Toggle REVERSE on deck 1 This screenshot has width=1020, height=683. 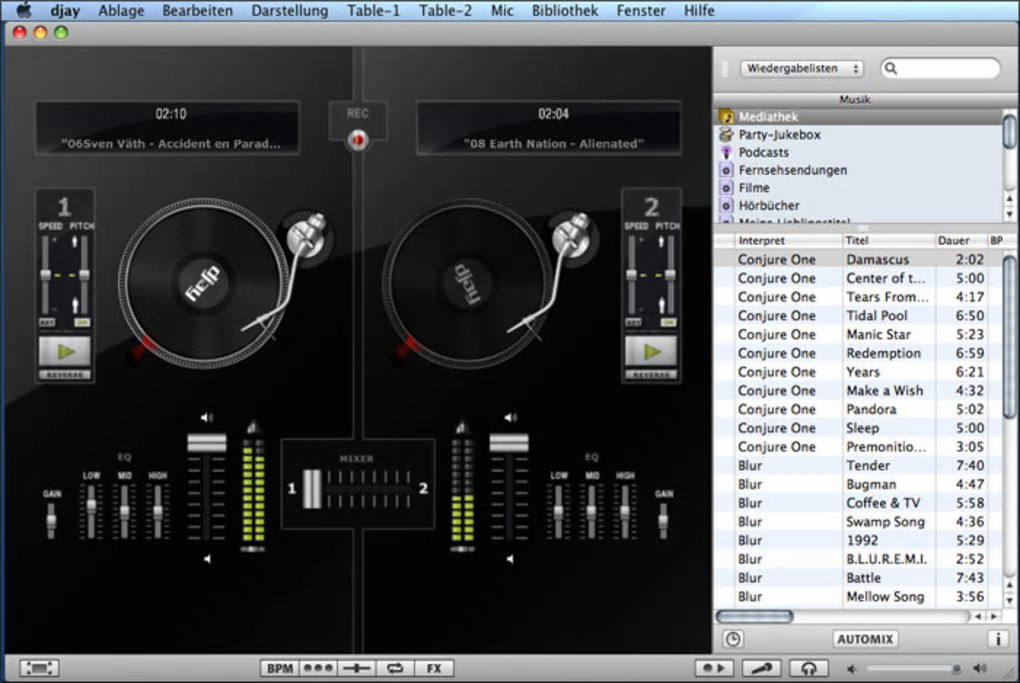[x=65, y=375]
